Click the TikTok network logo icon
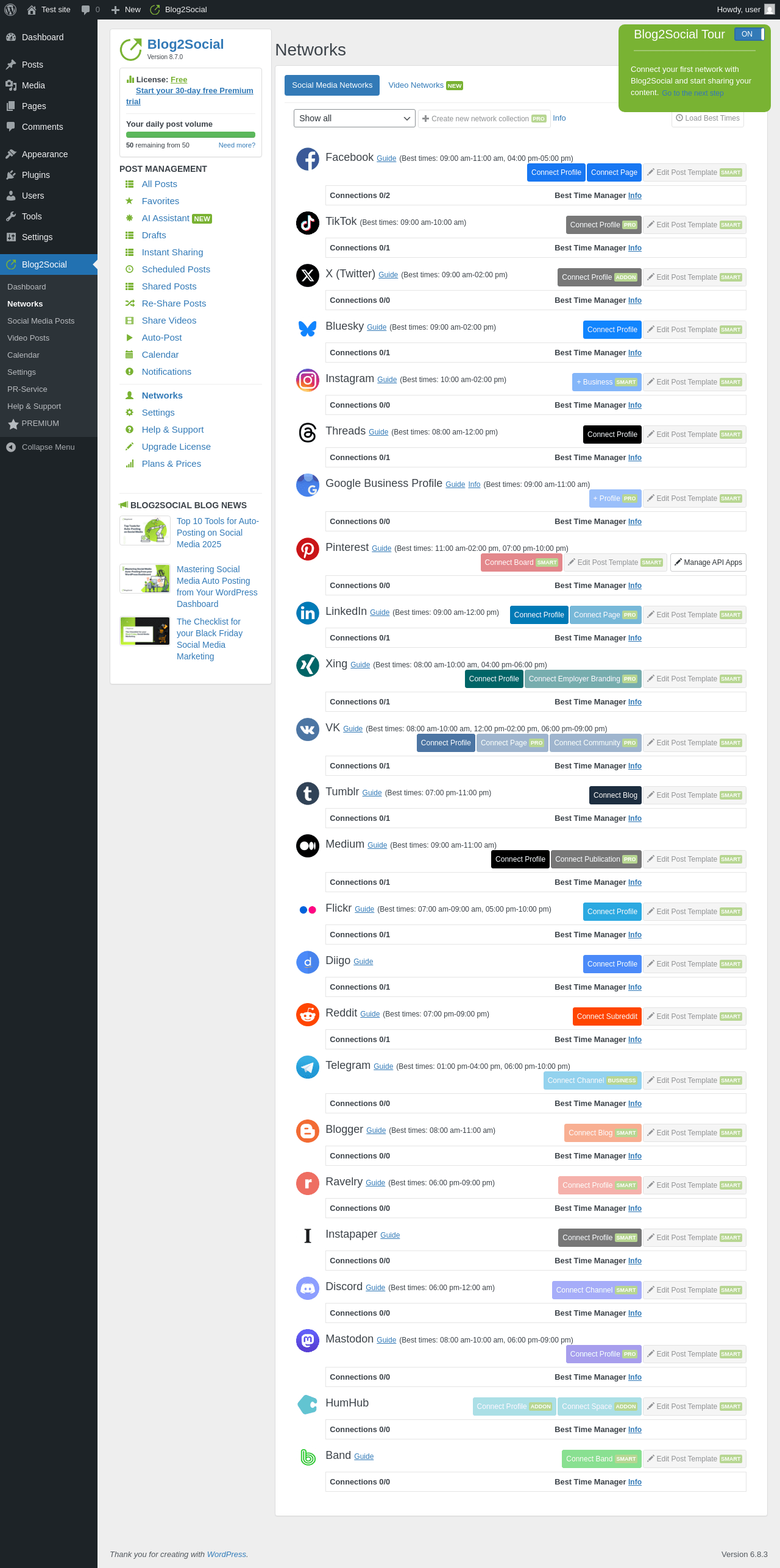780x1568 pixels. click(308, 223)
